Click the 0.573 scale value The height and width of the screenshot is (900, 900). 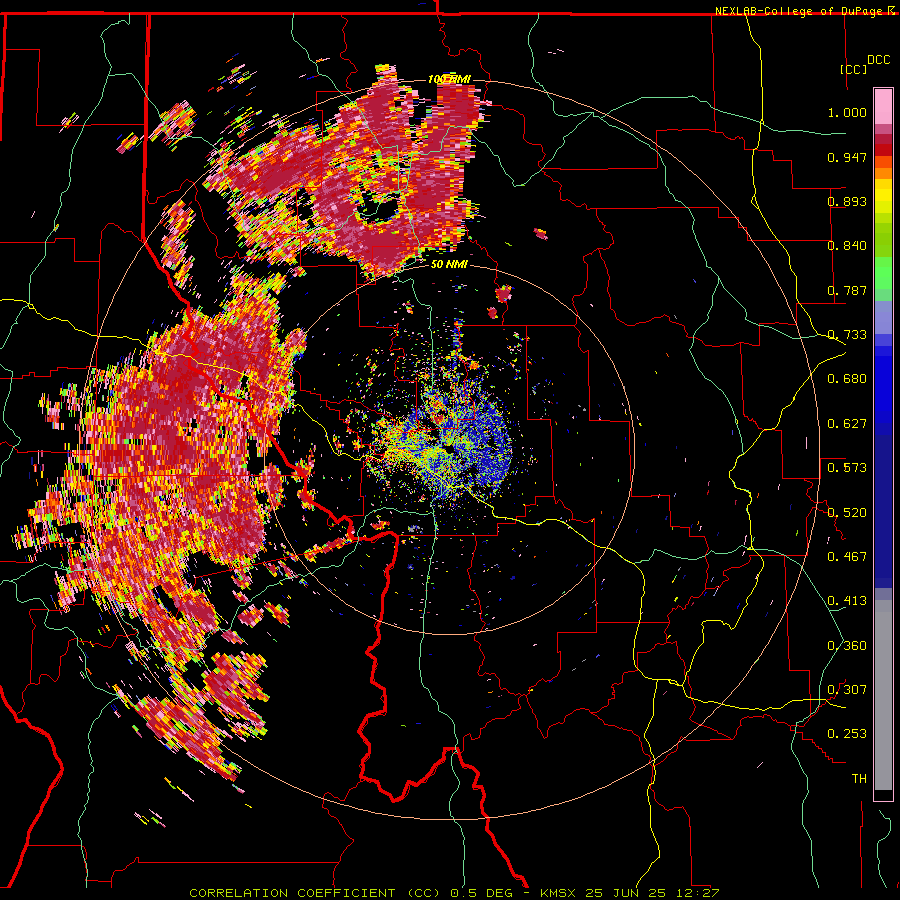[x=847, y=468]
